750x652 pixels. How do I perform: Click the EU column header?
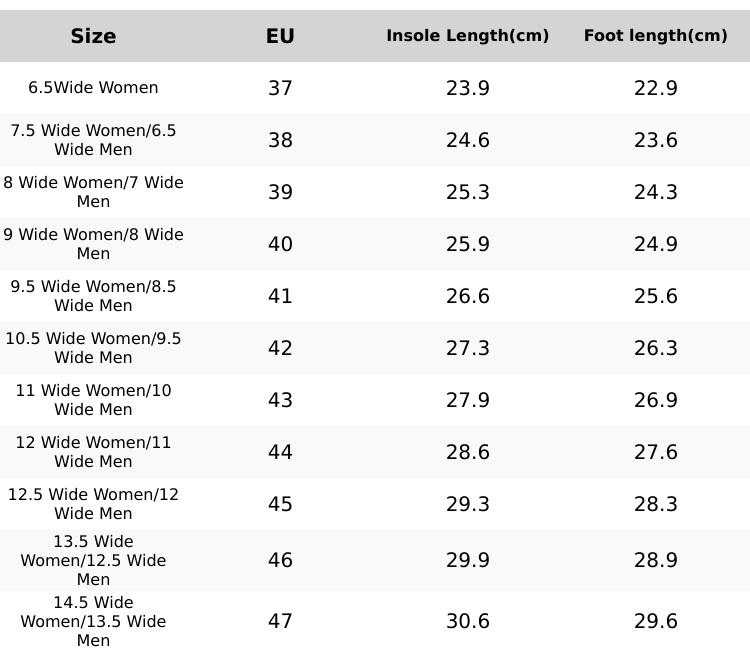[280, 36]
